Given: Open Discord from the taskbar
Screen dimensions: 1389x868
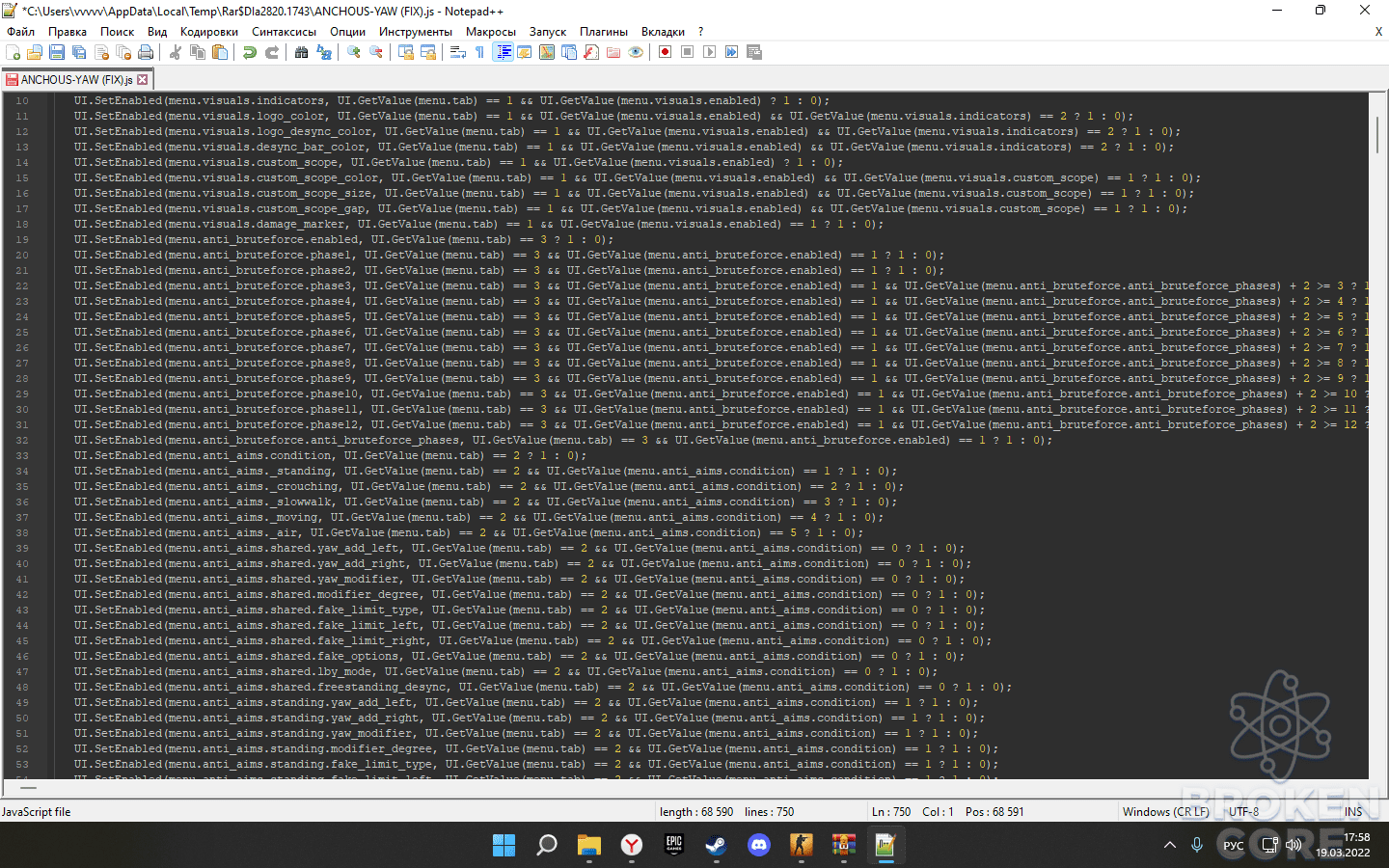Looking at the screenshot, I should click(759, 845).
